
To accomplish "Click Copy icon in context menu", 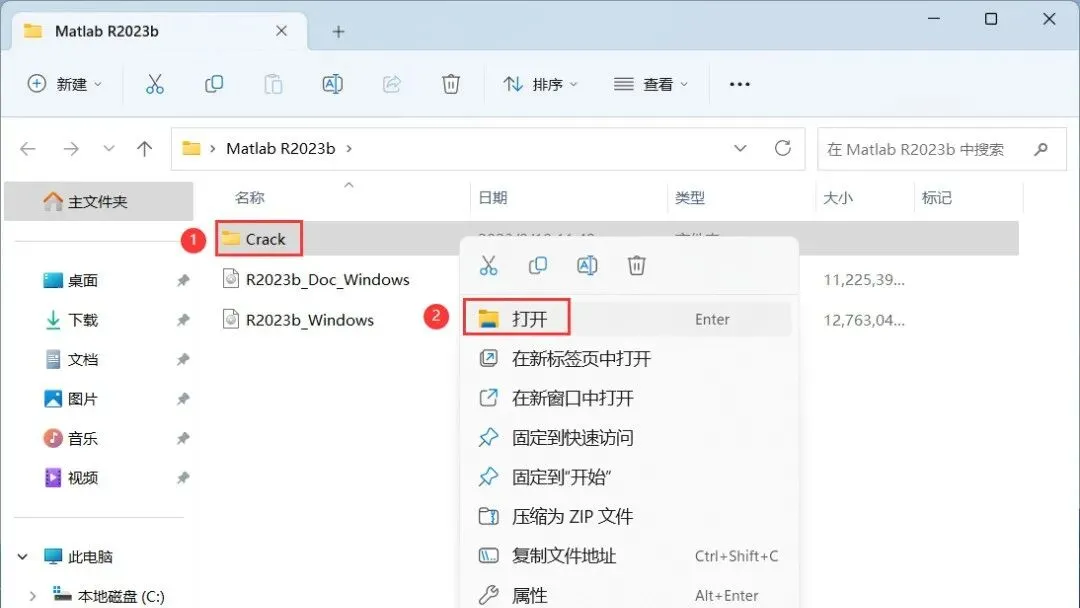I will click(x=538, y=265).
